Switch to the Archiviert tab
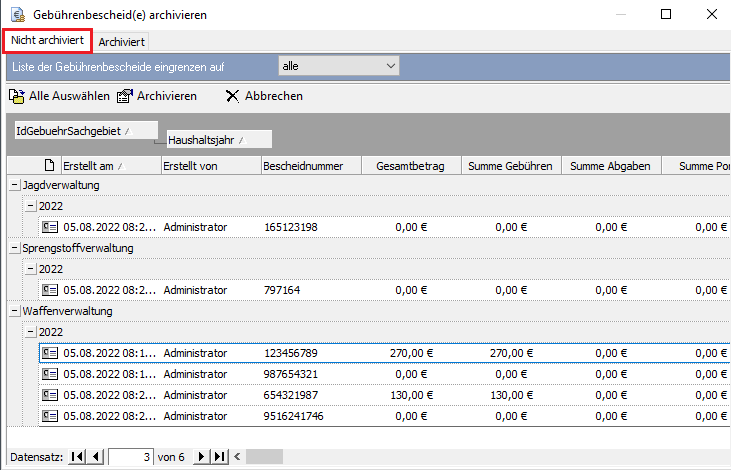731x470 pixels. pyautogui.click(x=122, y=42)
